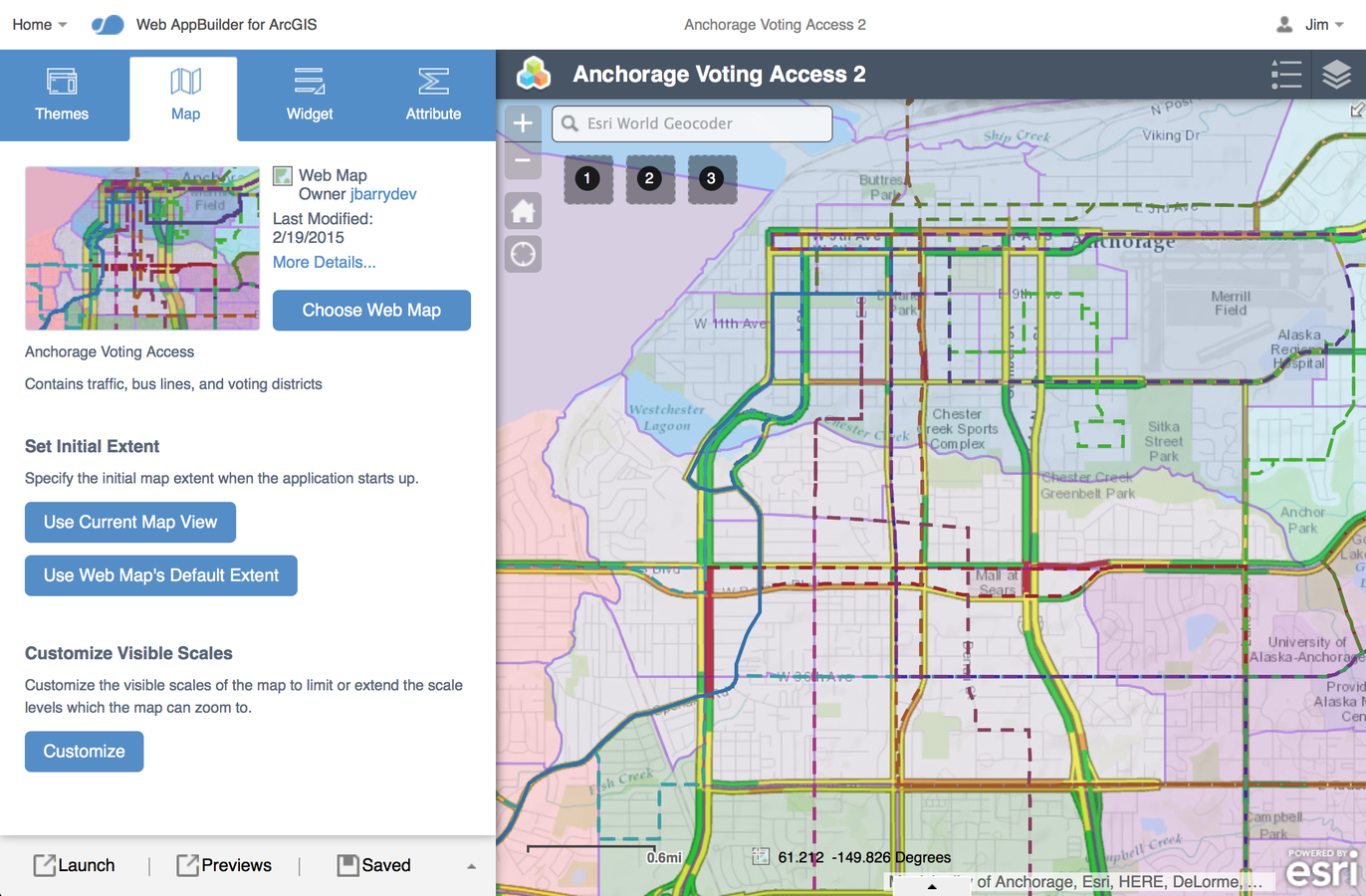This screenshot has height=896, width=1366.
Task: Click the Last Modified 2/19/2015 text
Action: pyautogui.click(x=323, y=228)
